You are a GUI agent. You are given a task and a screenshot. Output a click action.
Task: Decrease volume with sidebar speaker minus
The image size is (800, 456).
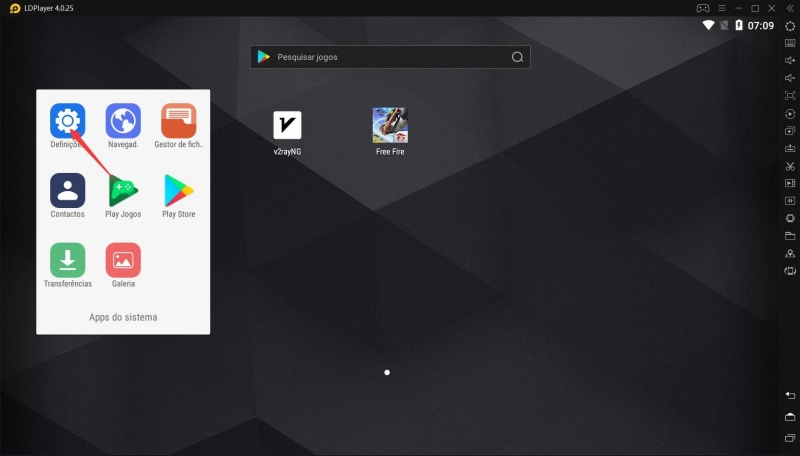click(x=790, y=78)
